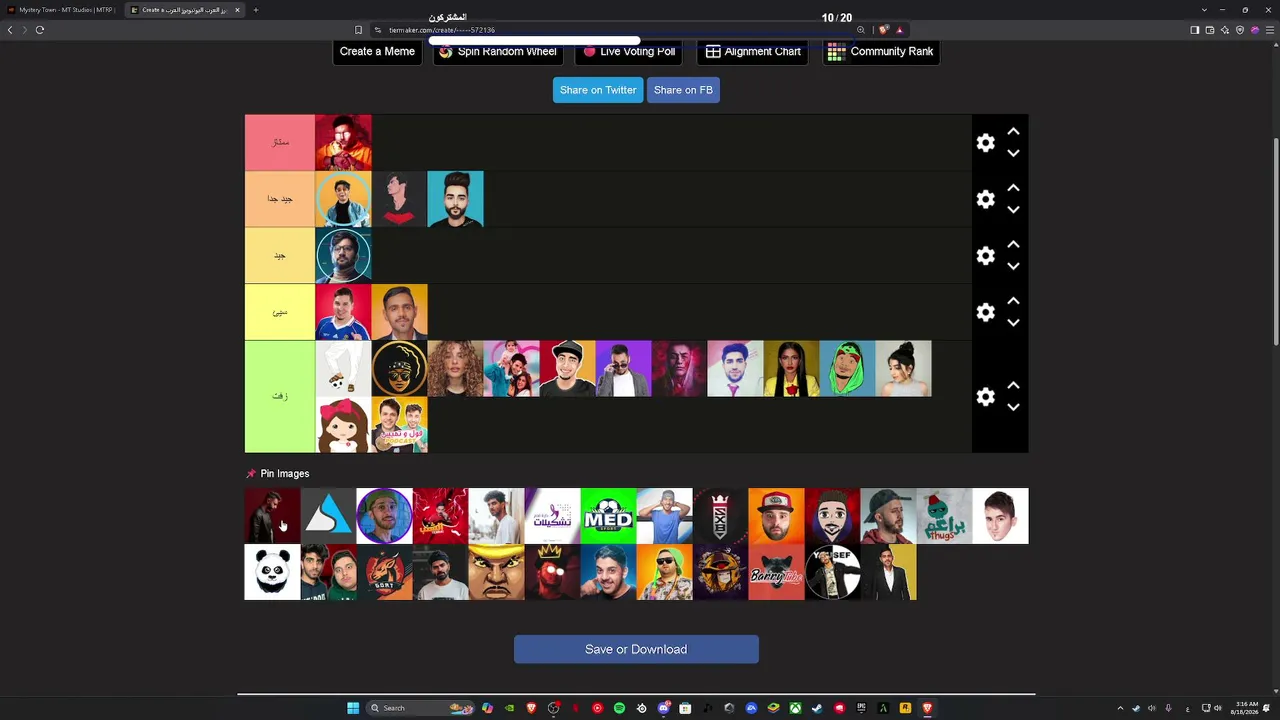Show hidden system tray icons
The height and width of the screenshot is (720, 1280).
coord(1120,708)
